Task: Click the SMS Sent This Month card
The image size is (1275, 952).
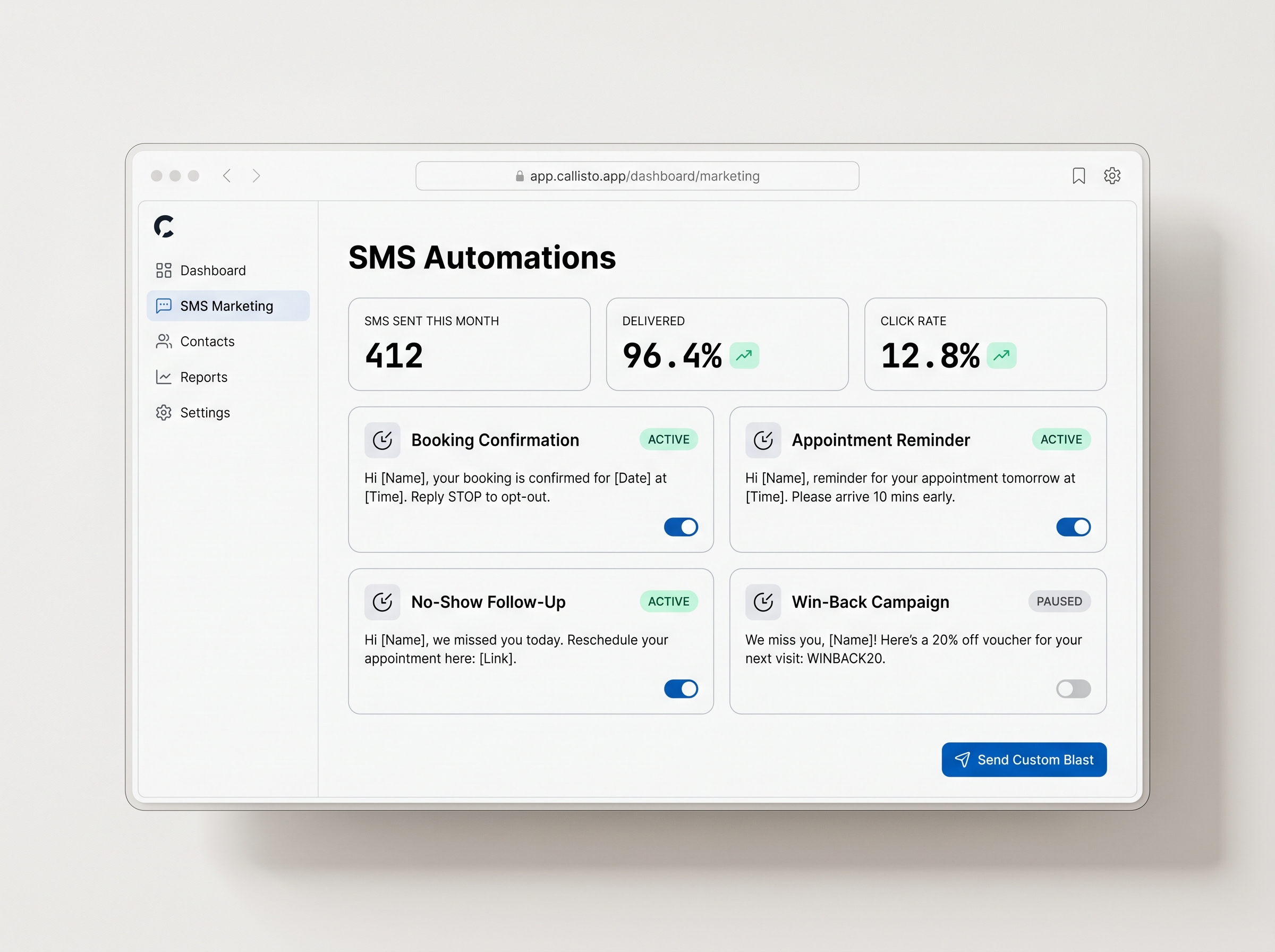Action: coord(470,344)
